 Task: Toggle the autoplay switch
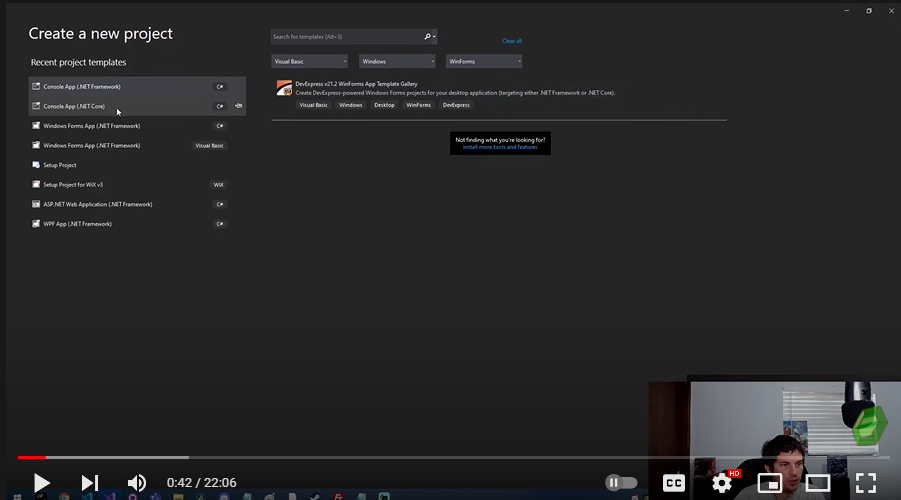(621, 483)
